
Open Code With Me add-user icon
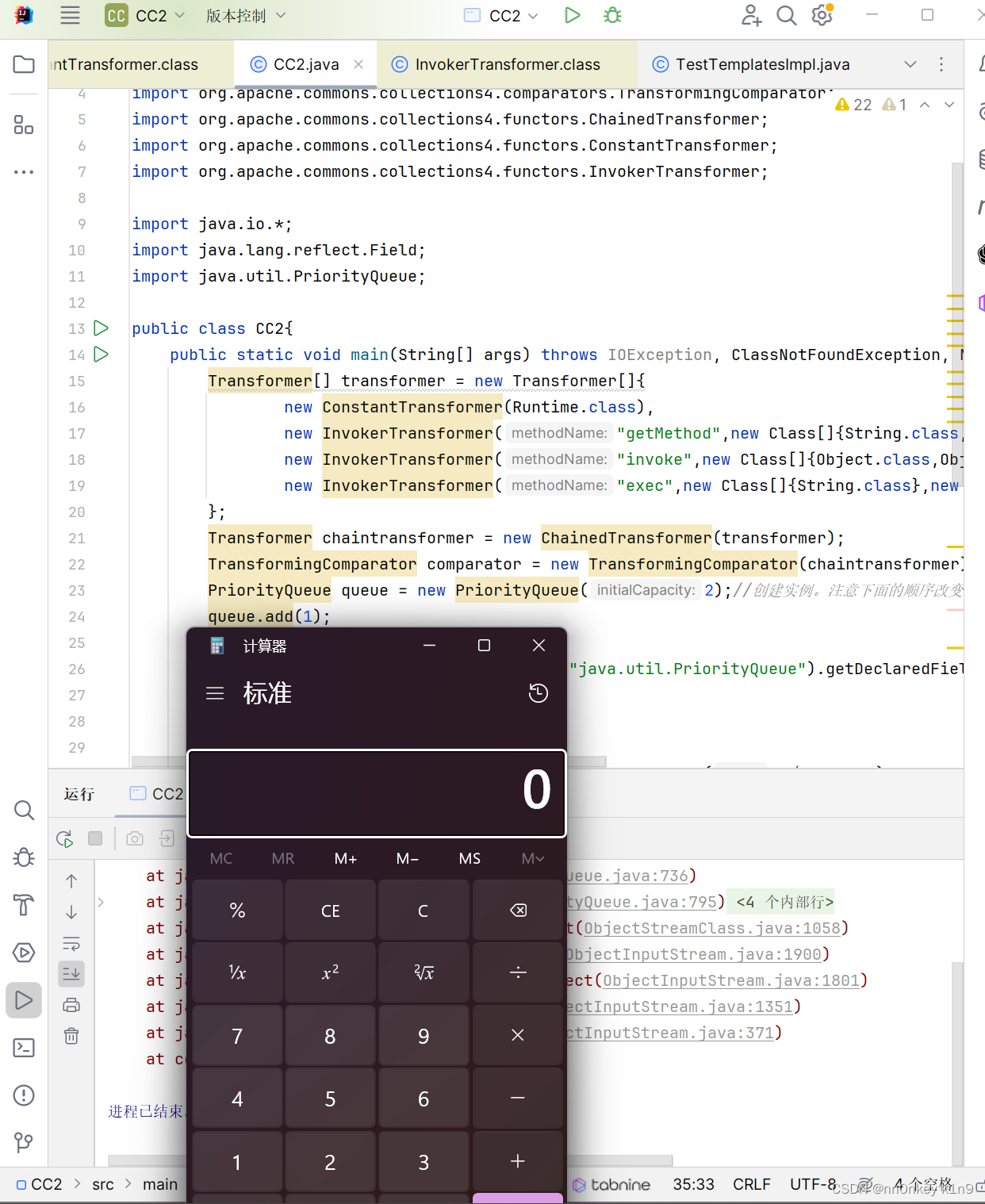click(751, 16)
